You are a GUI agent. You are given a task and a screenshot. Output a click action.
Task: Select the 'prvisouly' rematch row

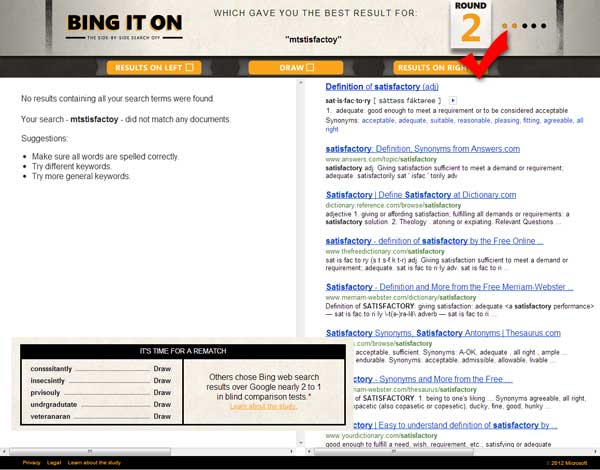click(x=101, y=393)
